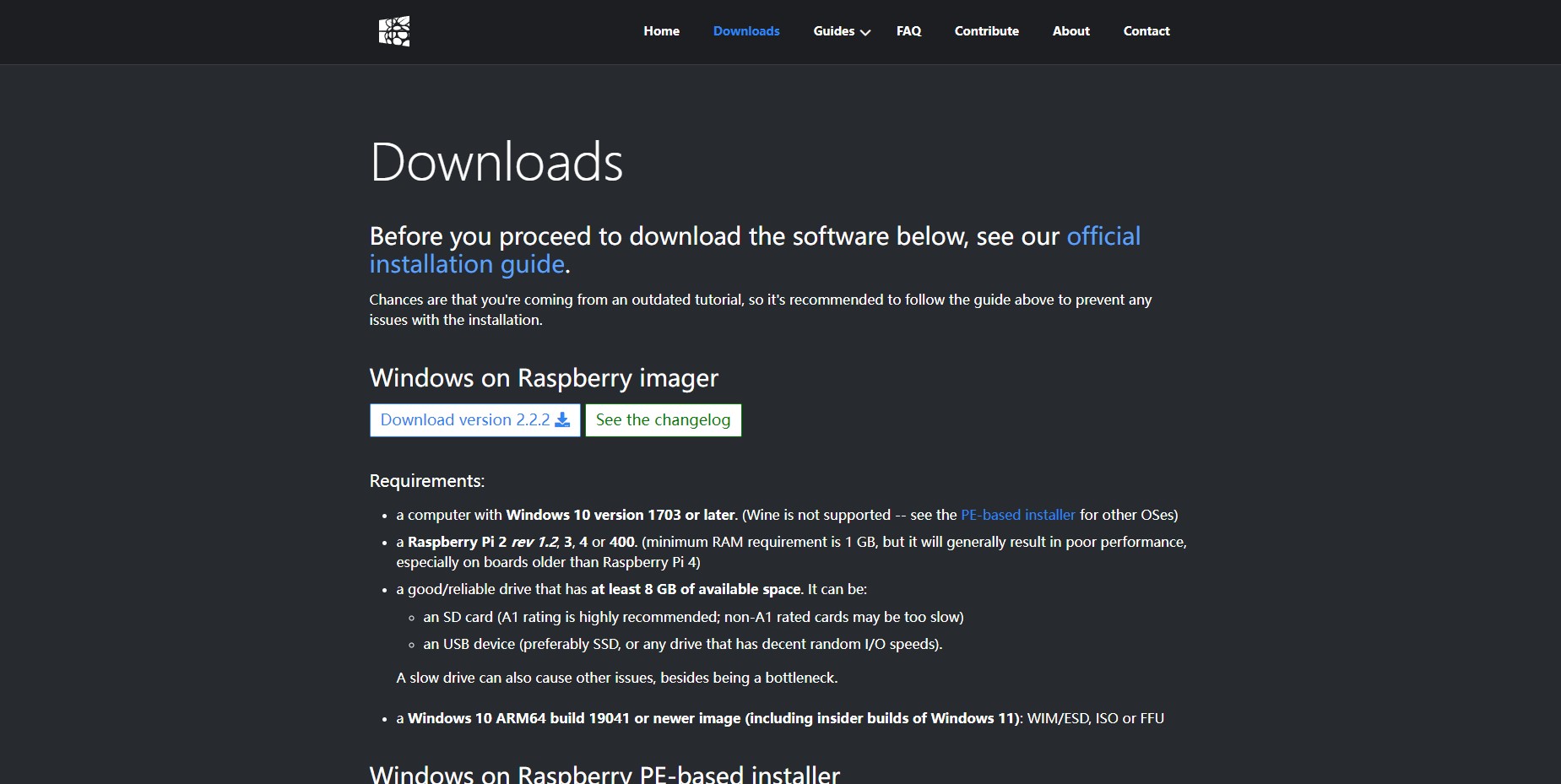Click the See the changelog button
This screenshot has width=1561, height=784.
[663, 420]
